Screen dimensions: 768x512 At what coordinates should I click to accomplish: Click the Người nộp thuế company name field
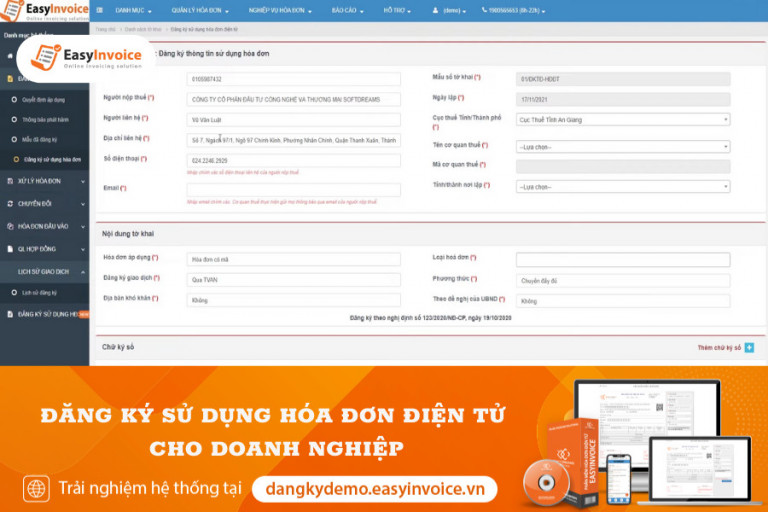(x=293, y=99)
